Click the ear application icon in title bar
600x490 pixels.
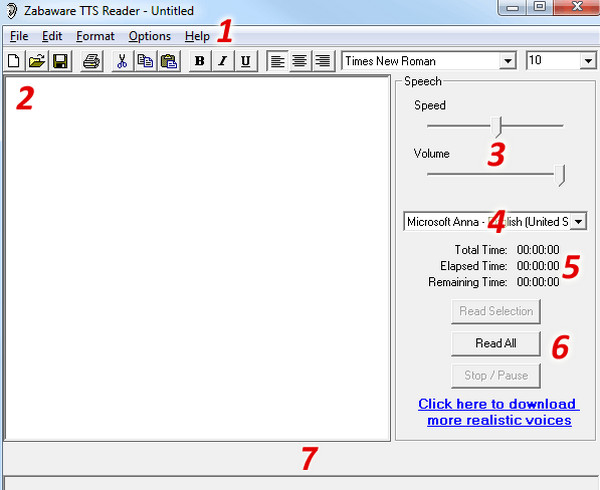[12, 11]
